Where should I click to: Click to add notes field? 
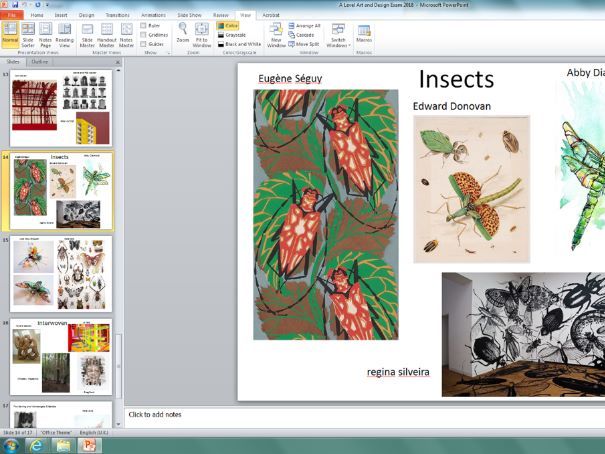pyautogui.click(x=365, y=417)
